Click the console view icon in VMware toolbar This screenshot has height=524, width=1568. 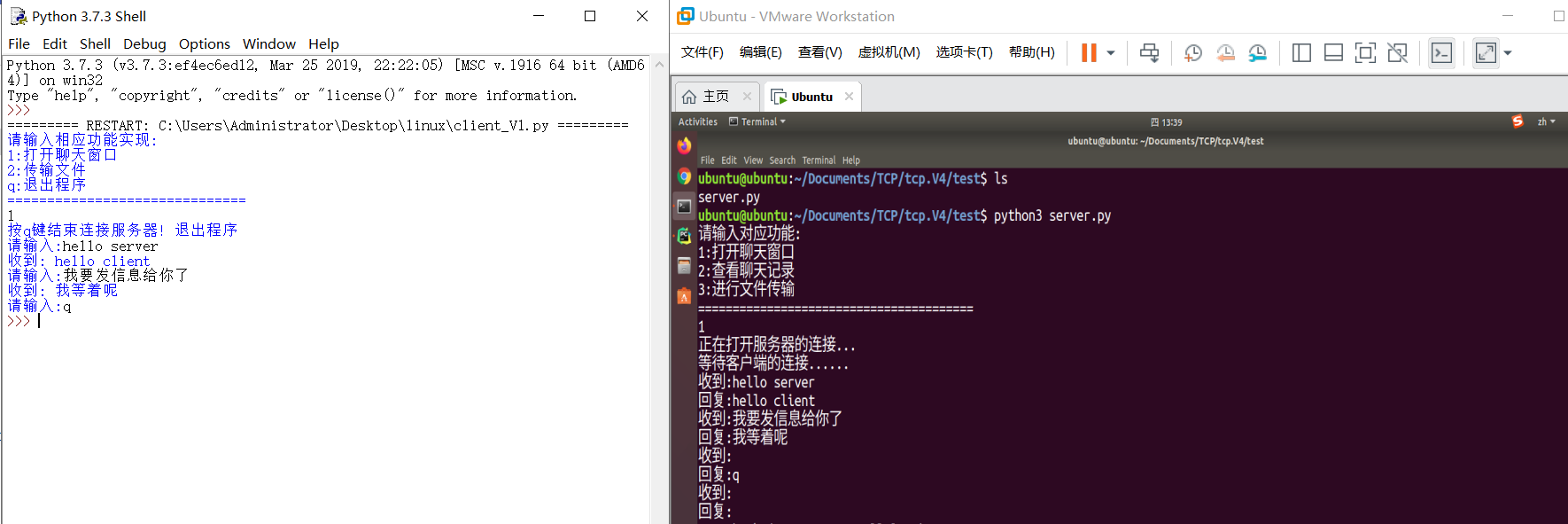1441,53
